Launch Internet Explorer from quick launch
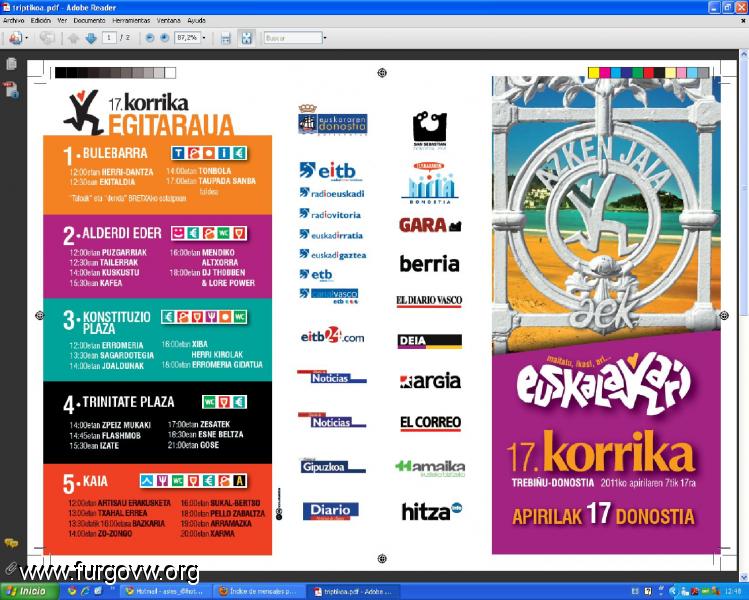 pyautogui.click(x=85, y=591)
